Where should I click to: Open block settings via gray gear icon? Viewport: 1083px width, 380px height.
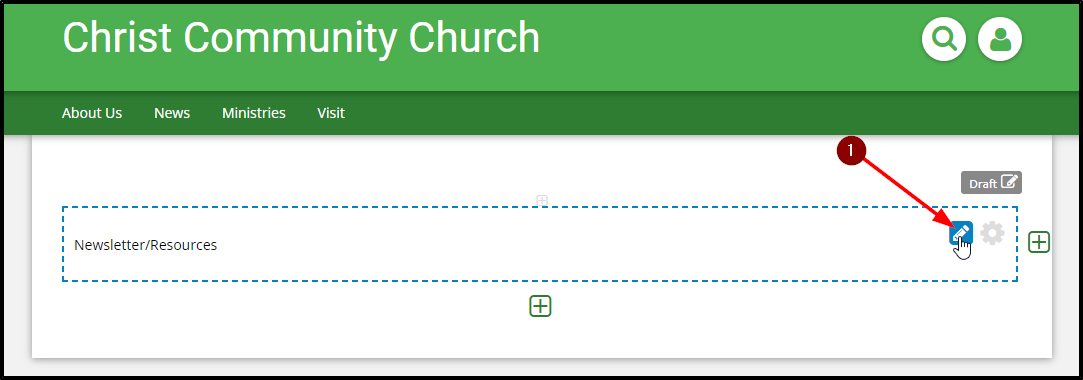[993, 234]
